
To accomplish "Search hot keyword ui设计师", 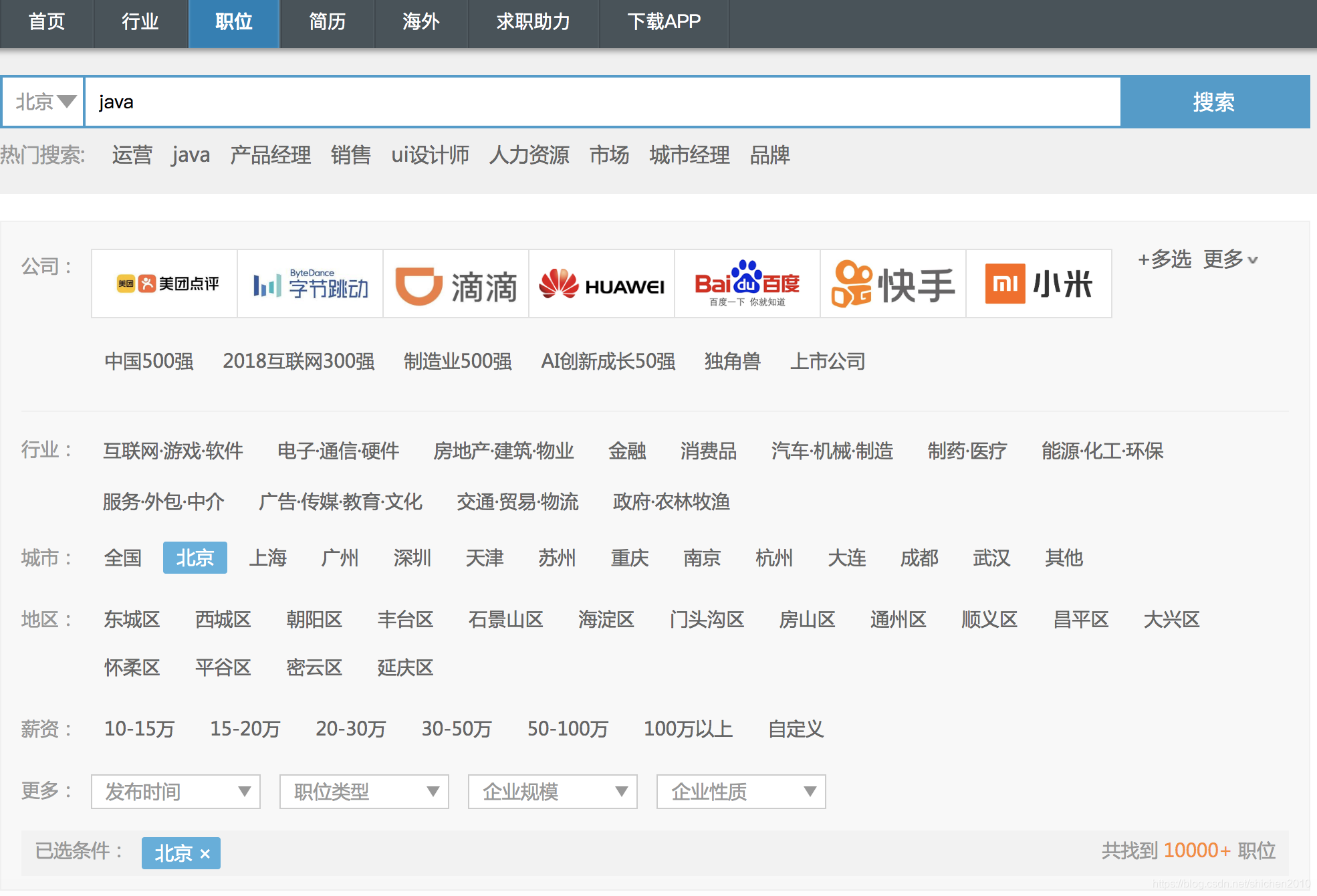I will click(x=430, y=155).
